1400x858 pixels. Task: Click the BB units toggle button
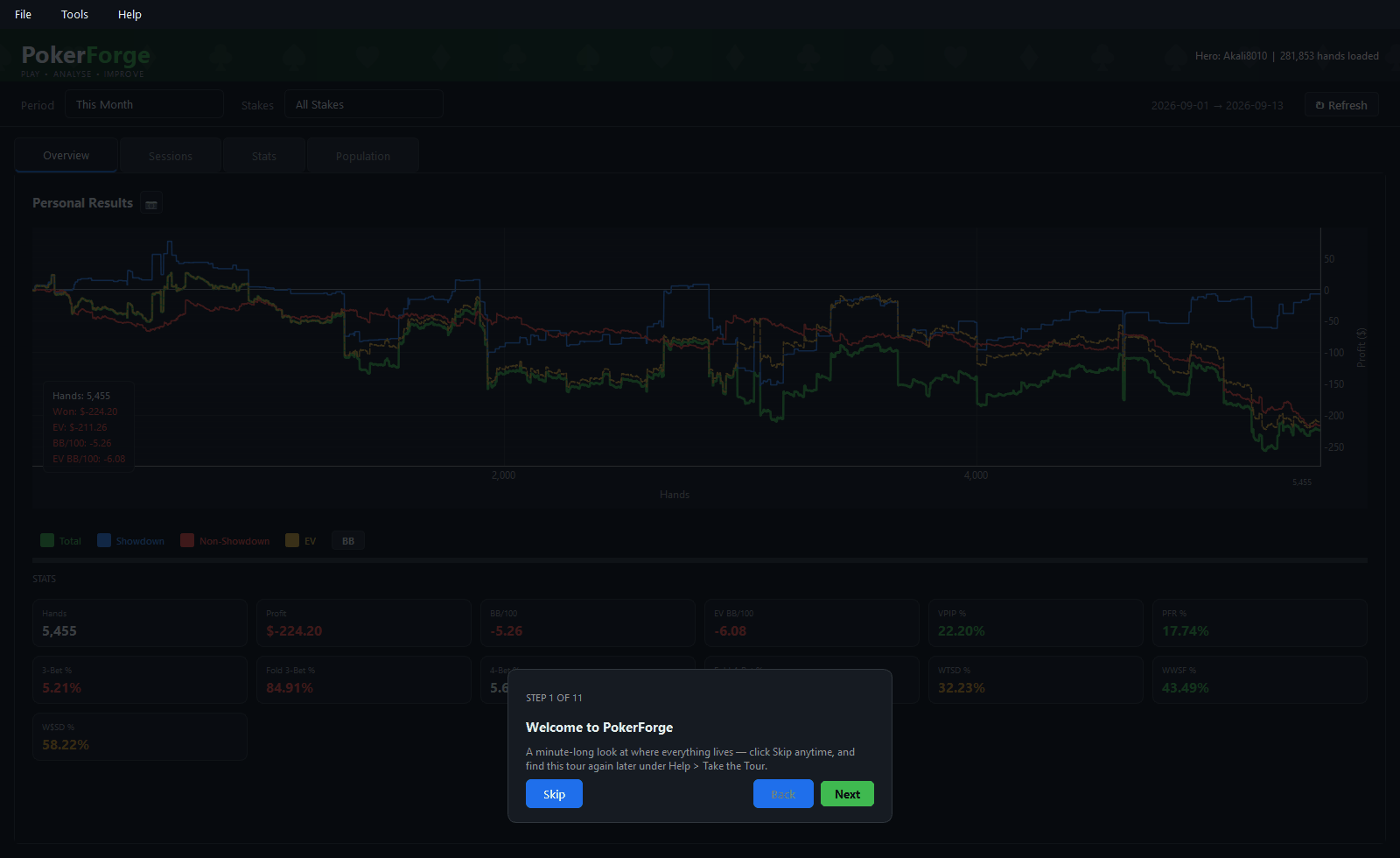(x=348, y=541)
